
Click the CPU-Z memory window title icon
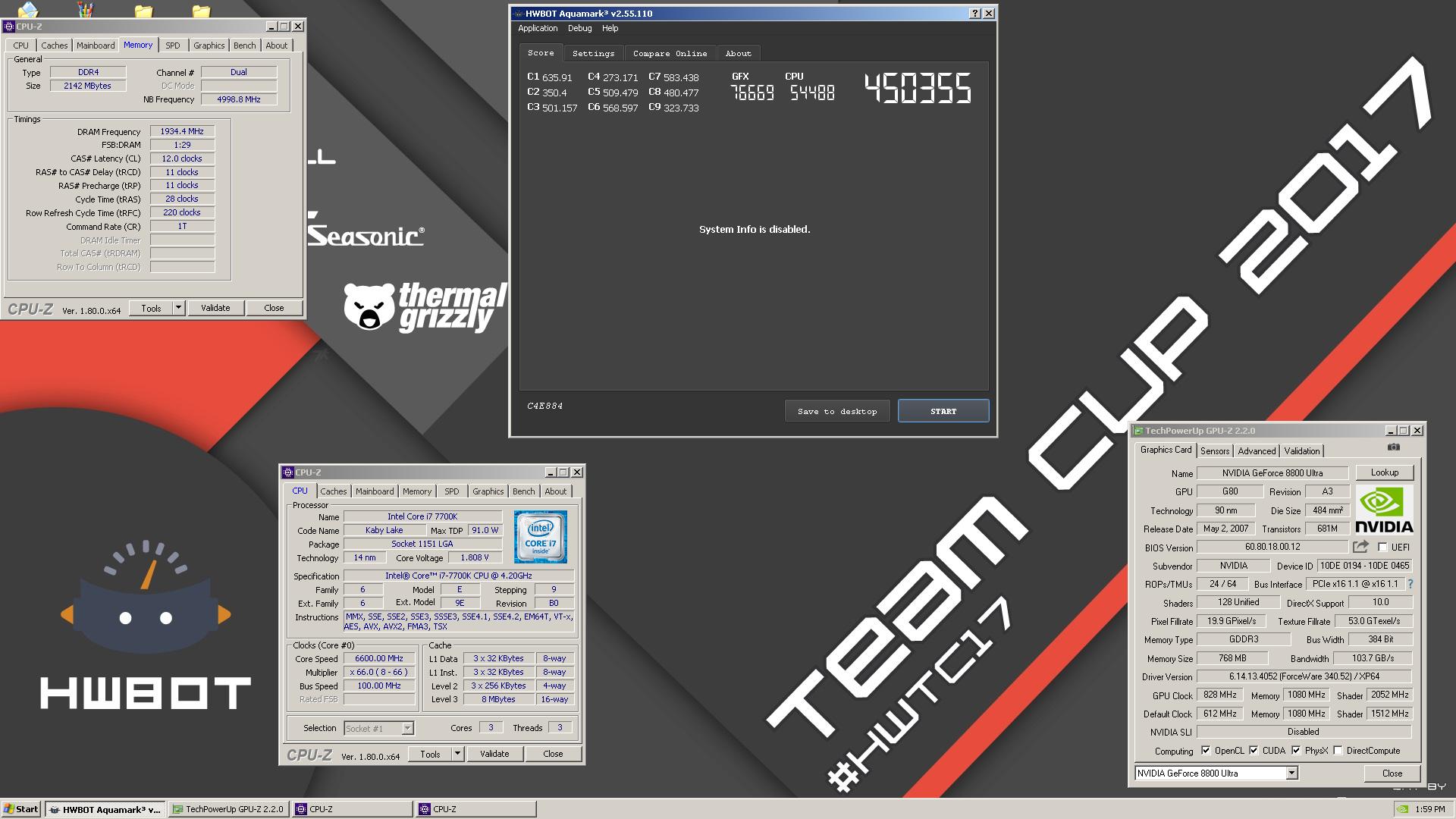[9, 27]
